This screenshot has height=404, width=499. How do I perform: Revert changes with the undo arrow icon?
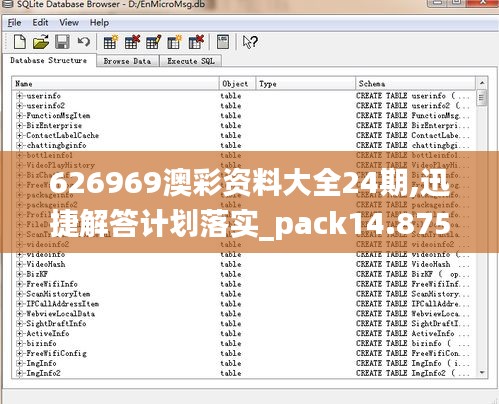(x=84, y=42)
